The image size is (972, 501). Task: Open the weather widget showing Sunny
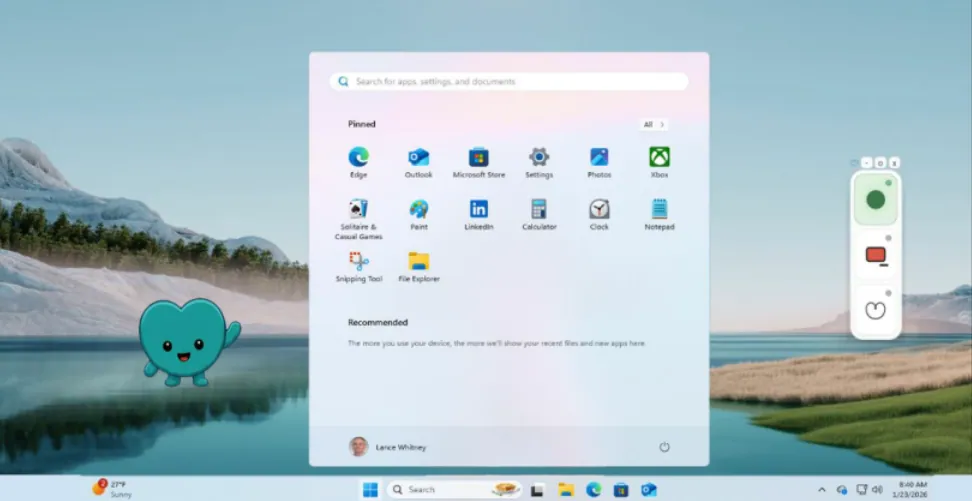pos(111,489)
